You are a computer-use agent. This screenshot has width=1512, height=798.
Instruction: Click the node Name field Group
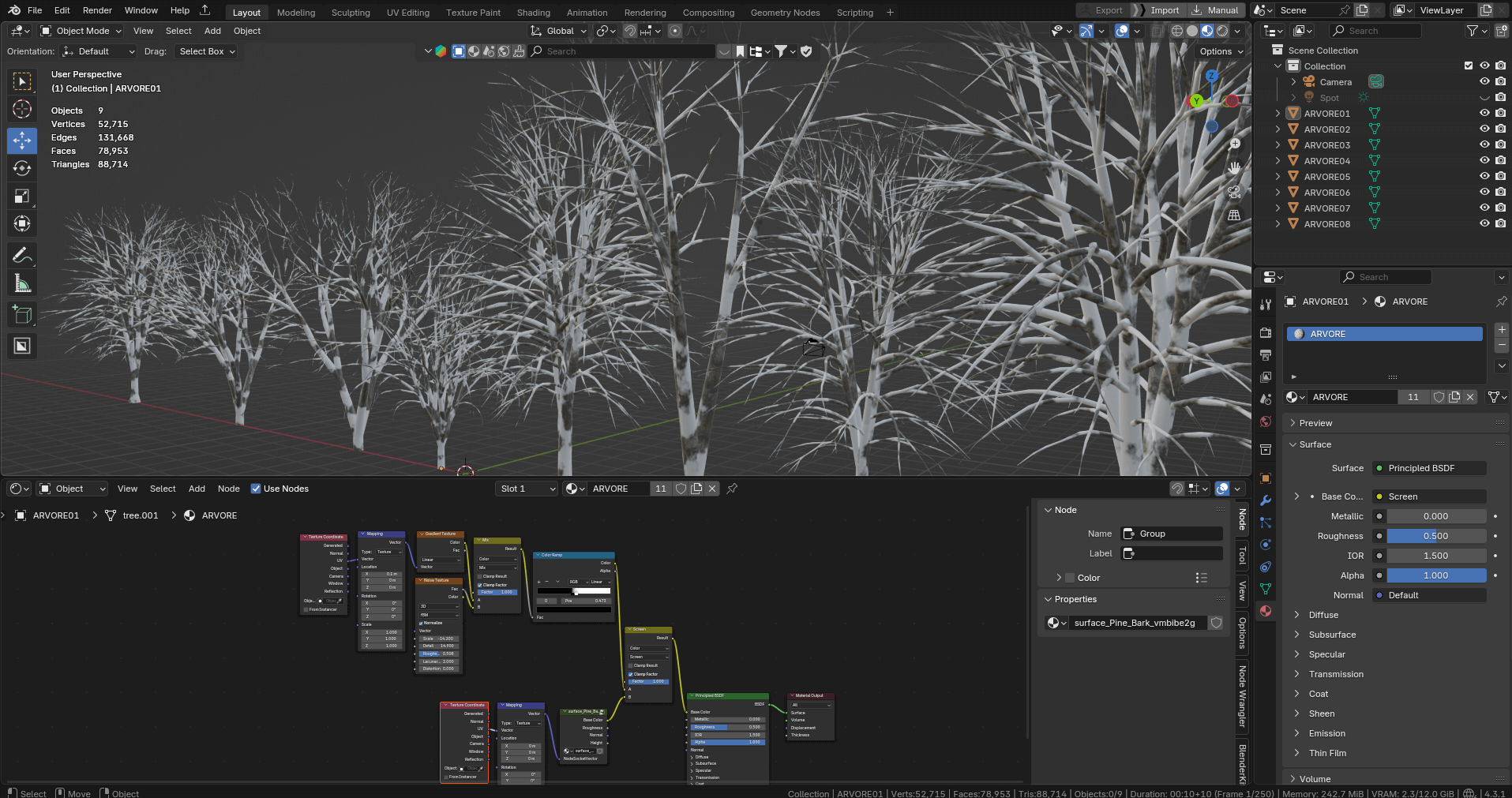click(1172, 534)
